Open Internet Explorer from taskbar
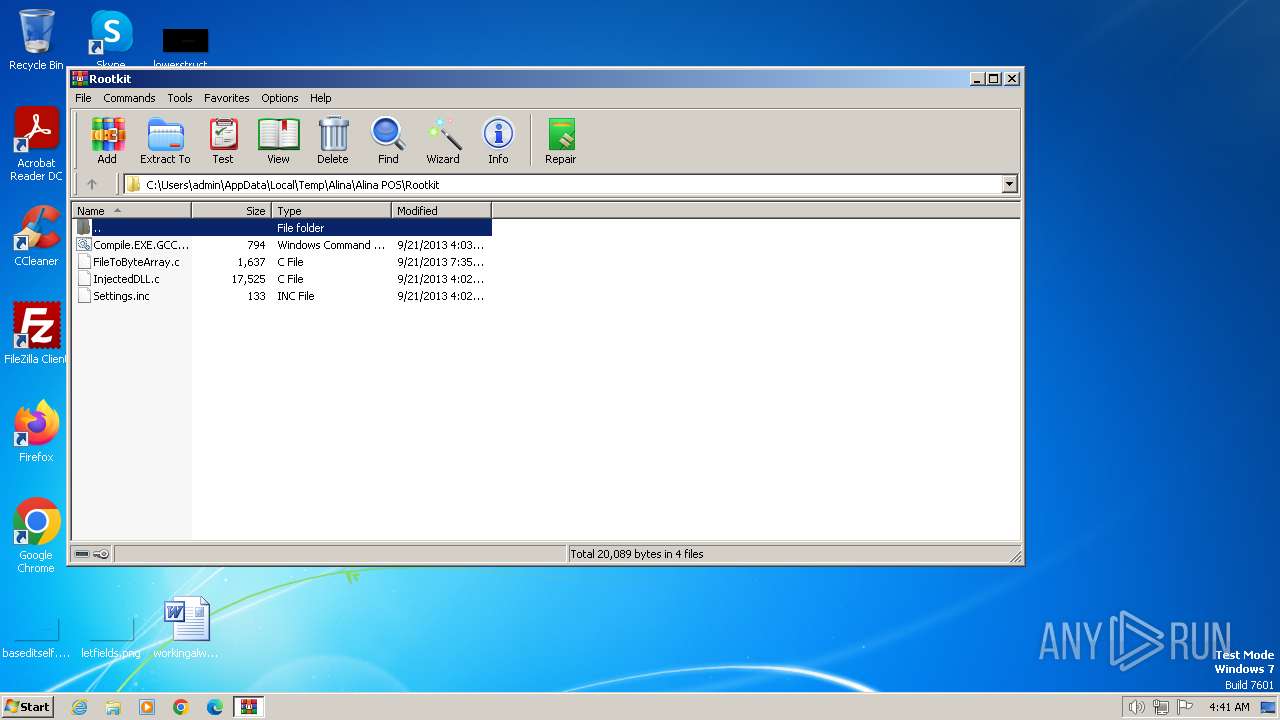 79,707
